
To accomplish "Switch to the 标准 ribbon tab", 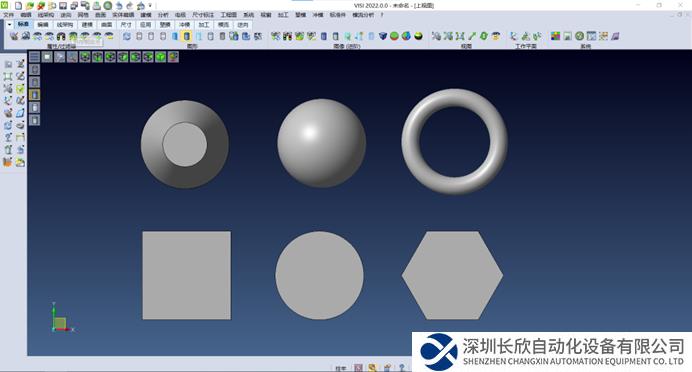I will [23, 25].
